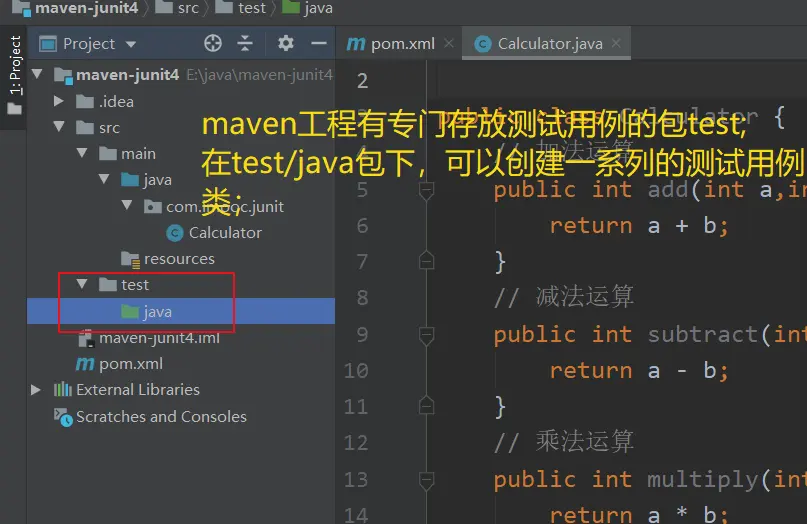Click the locate/scroll from source crosshair icon
Image resolution: width=807 pixels, height=524 pixels.
point(212,43)
